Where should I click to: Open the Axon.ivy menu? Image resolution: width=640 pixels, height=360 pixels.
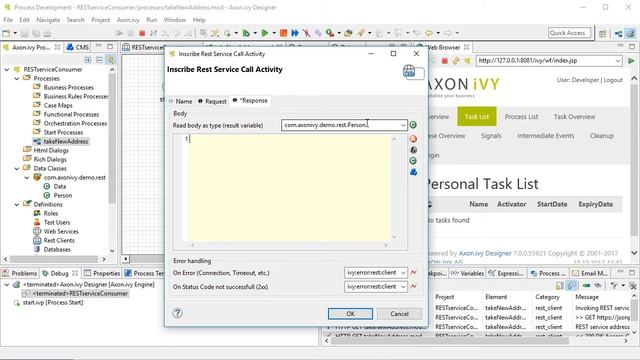(x=128, y=20)
